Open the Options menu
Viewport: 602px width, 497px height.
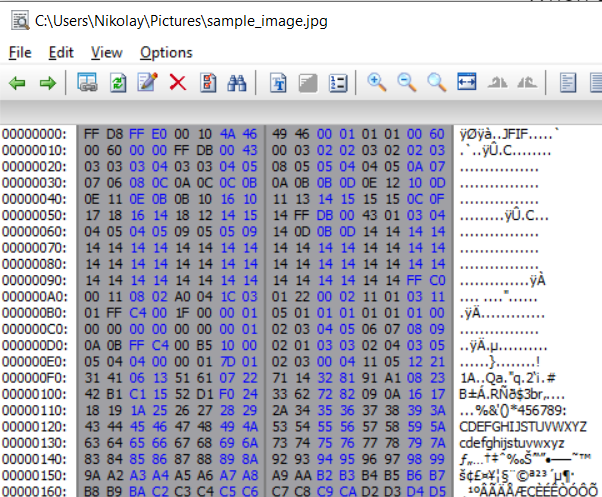(x=166, y=52)
